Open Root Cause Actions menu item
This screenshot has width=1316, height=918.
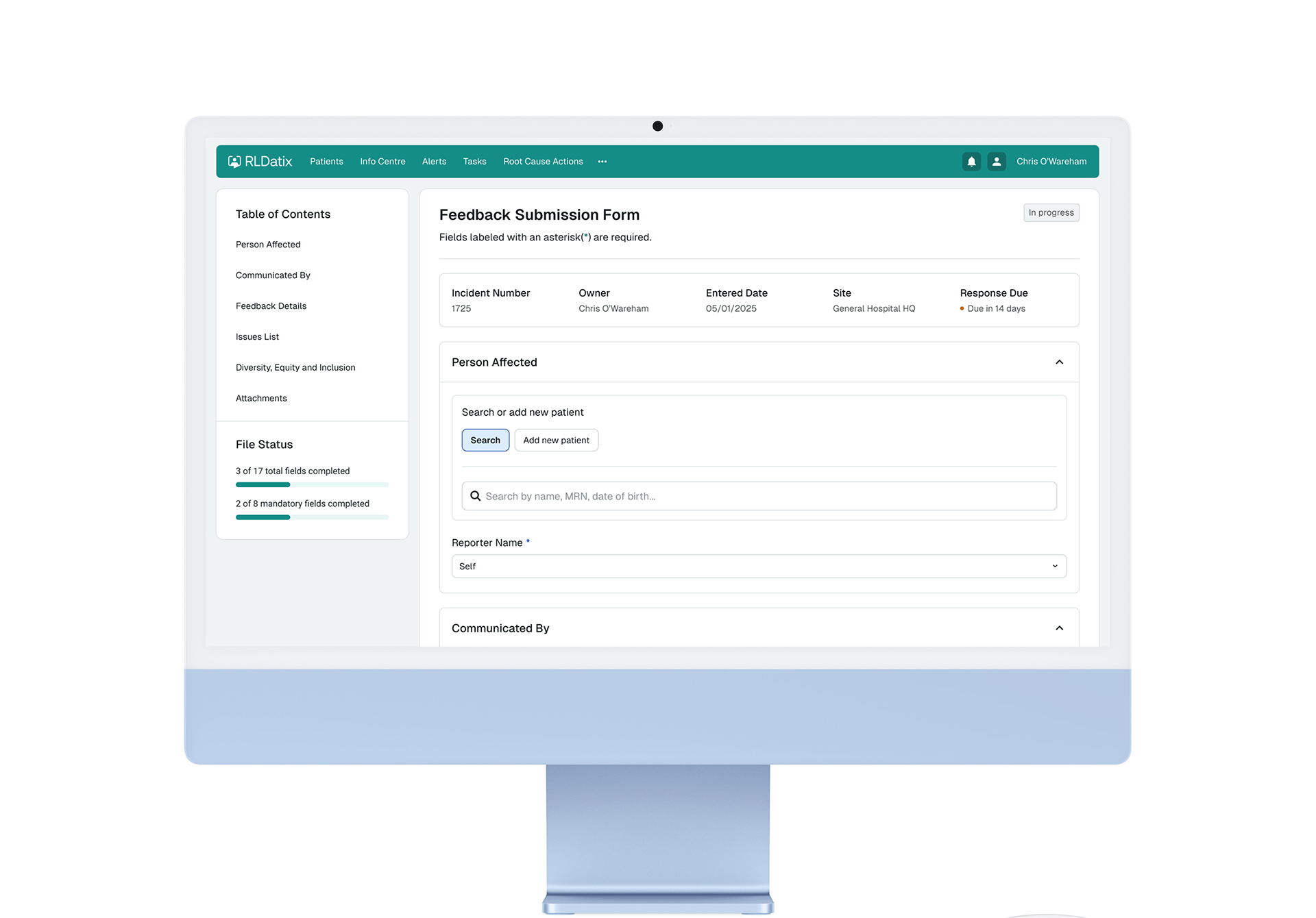pyautogui.click(x=543, y=162)
